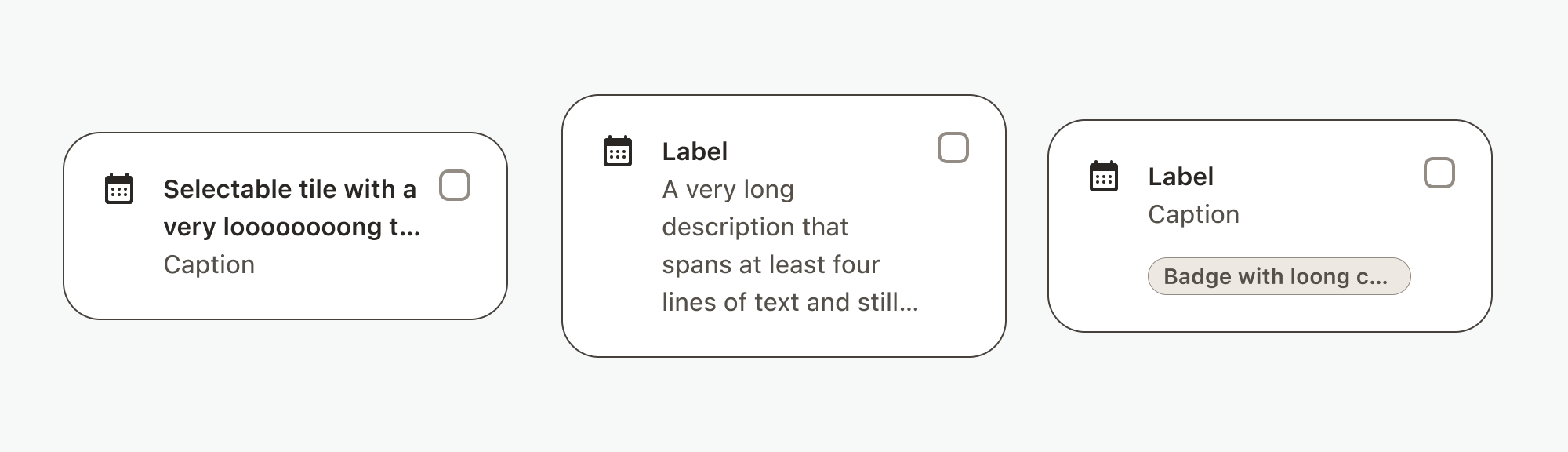Click the "A very long" description line
This screenshot has height=452, width=1568.
(728, 189)
